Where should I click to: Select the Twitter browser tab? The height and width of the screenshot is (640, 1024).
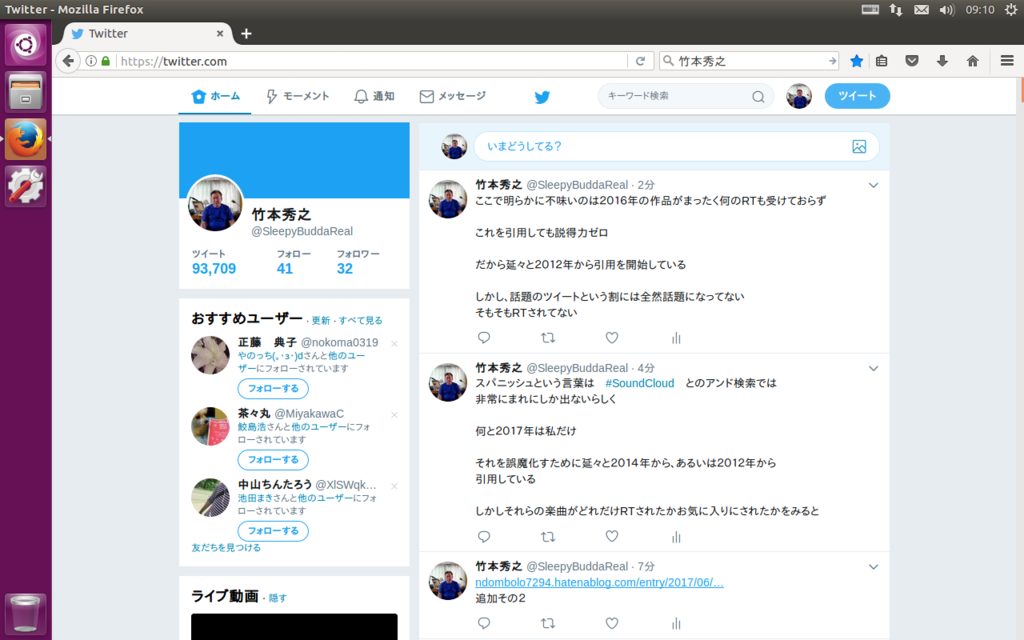(148, 33)
